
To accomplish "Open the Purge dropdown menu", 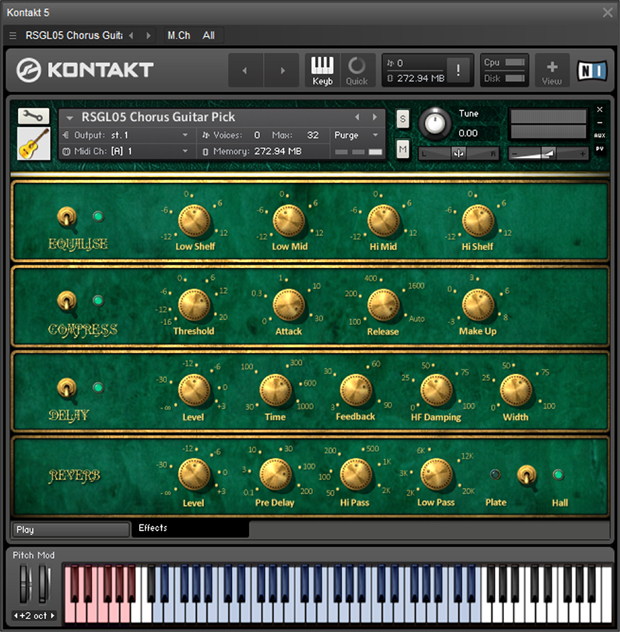I will click(x=356, y=135).
